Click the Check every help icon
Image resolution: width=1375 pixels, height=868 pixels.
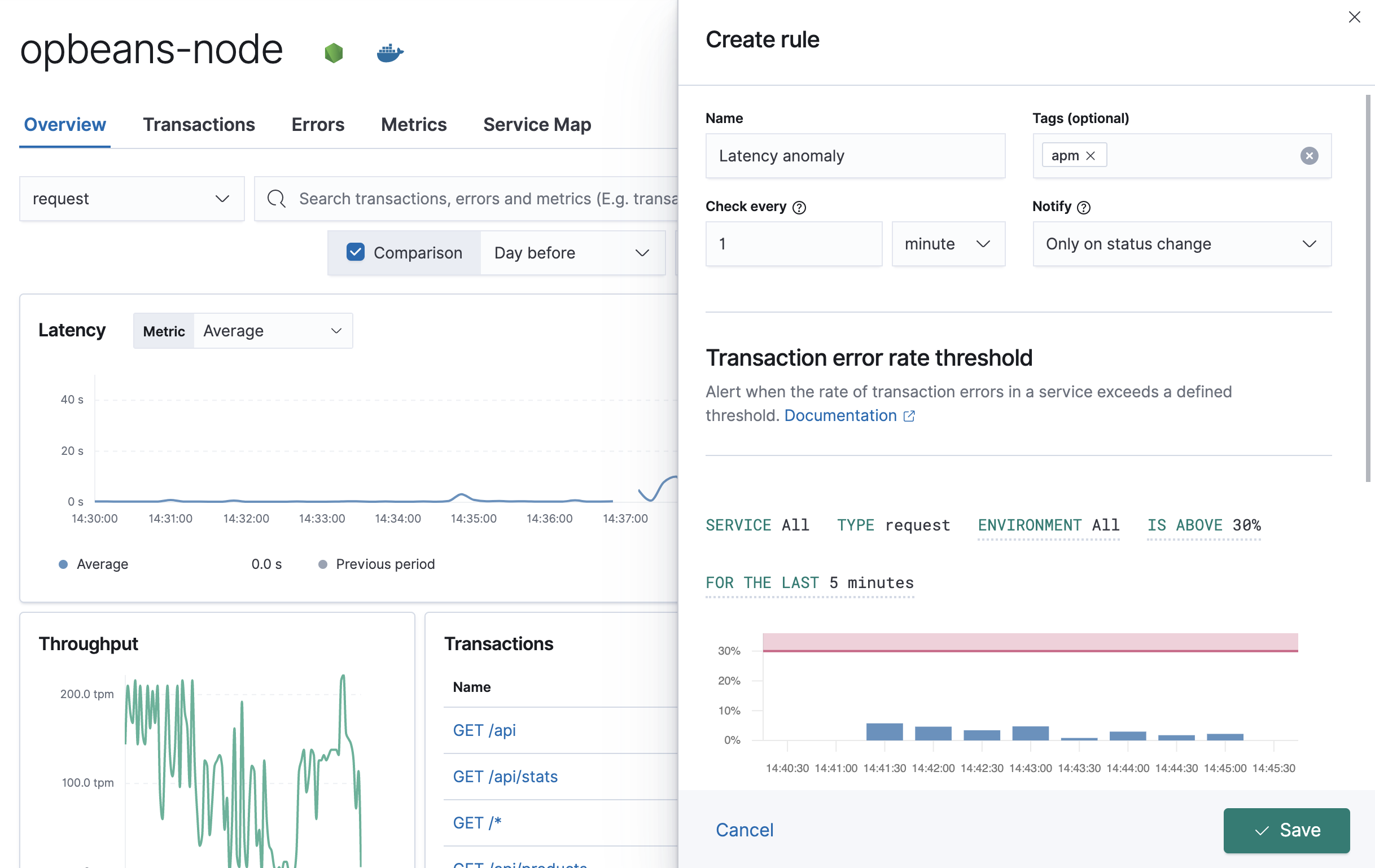coord(799,207)
